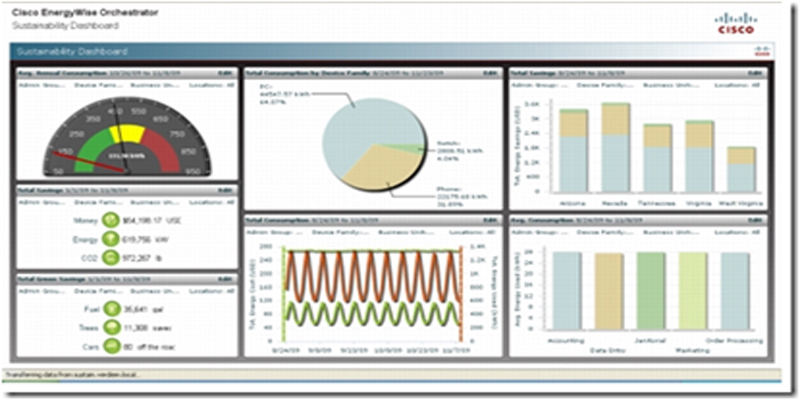The height and width of the screenshot is (400, 800).
Task: Click the green CO2 savings icon
Action: coord(110,257)
